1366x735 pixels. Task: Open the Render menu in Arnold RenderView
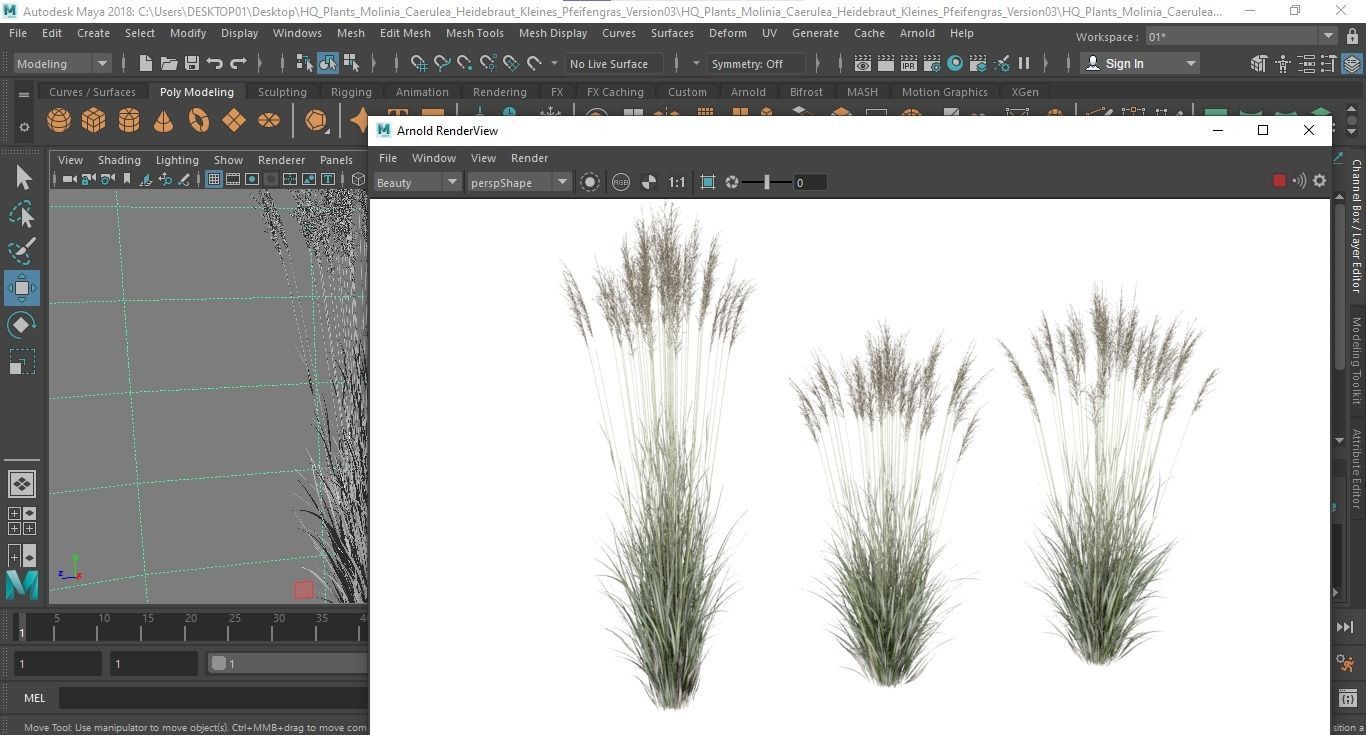click(x=529, y=158)
